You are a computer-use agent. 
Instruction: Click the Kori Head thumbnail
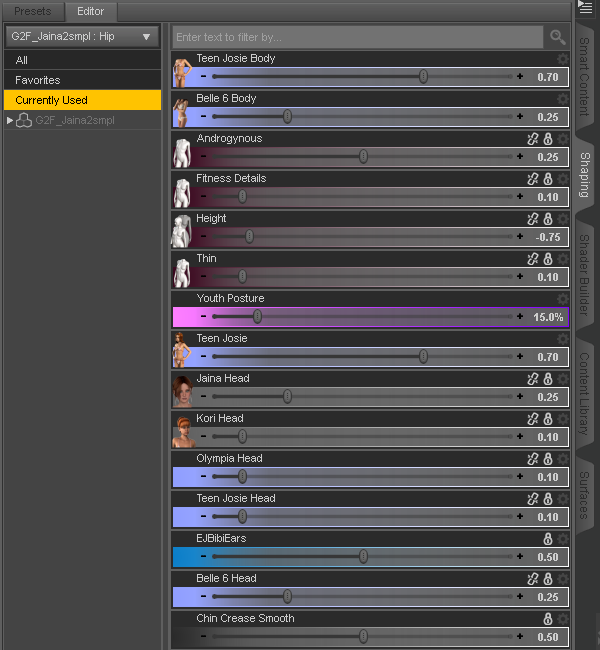pos(183,431)
